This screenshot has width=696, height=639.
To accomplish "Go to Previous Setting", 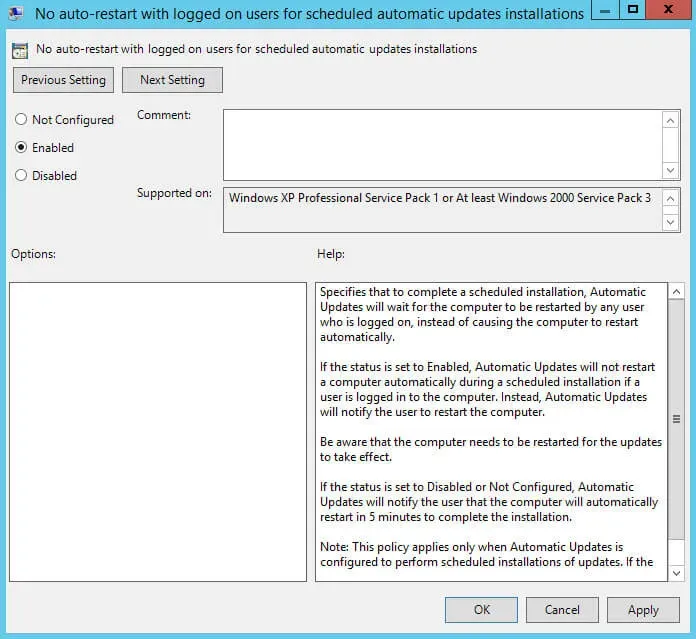I will [63, 80].
